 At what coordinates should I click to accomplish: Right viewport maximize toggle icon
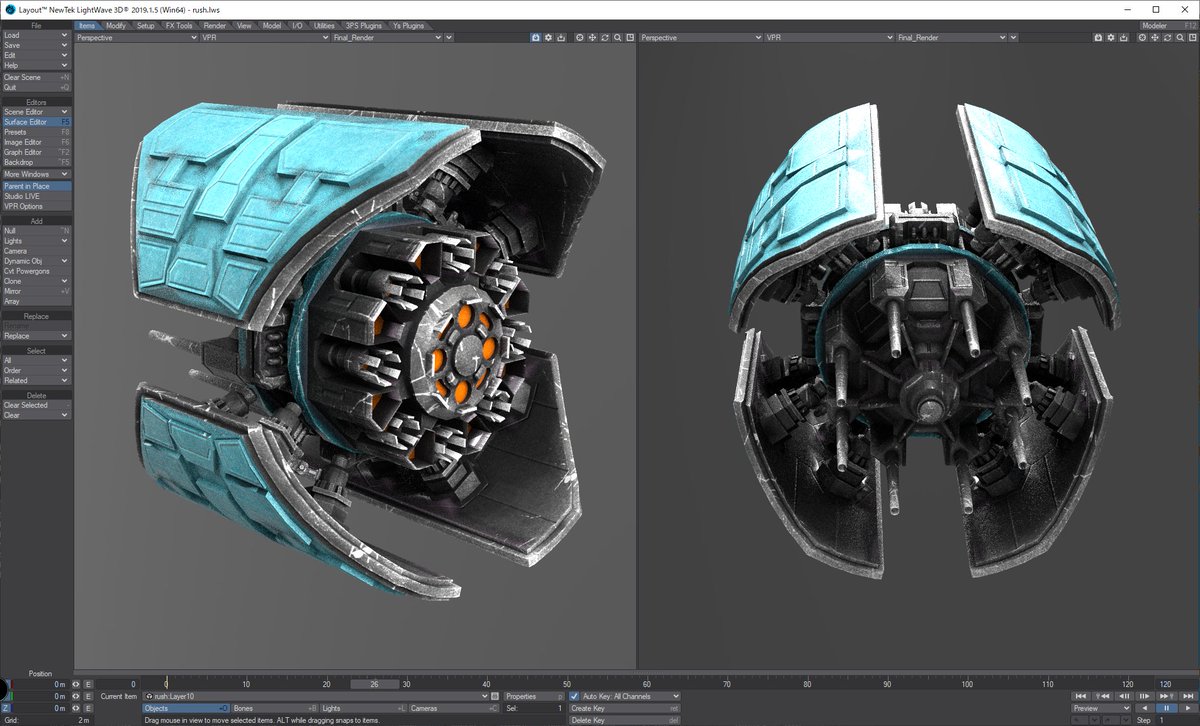[x=1193, y=37]
